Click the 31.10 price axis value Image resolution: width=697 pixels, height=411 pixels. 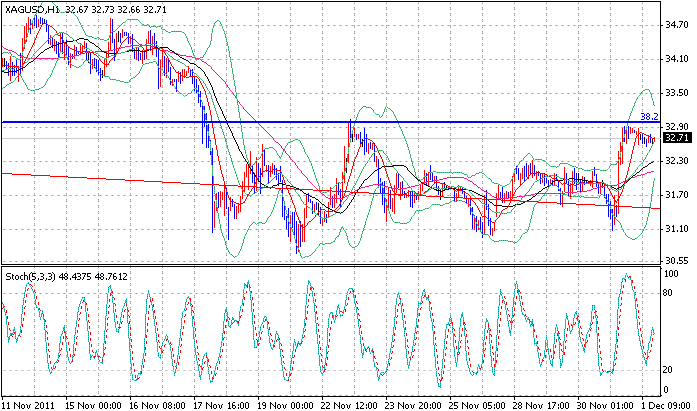click(677, 229)
